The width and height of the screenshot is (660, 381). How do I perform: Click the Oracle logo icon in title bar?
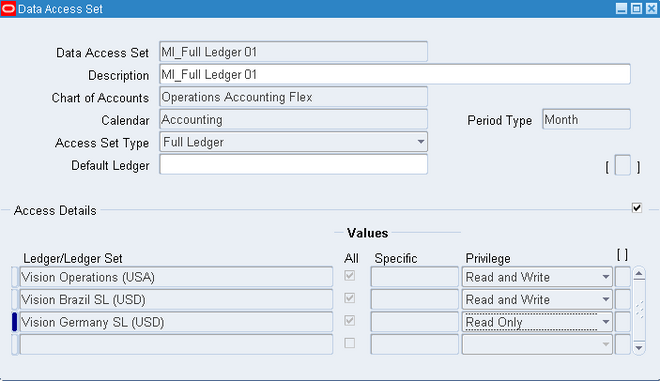8,8
